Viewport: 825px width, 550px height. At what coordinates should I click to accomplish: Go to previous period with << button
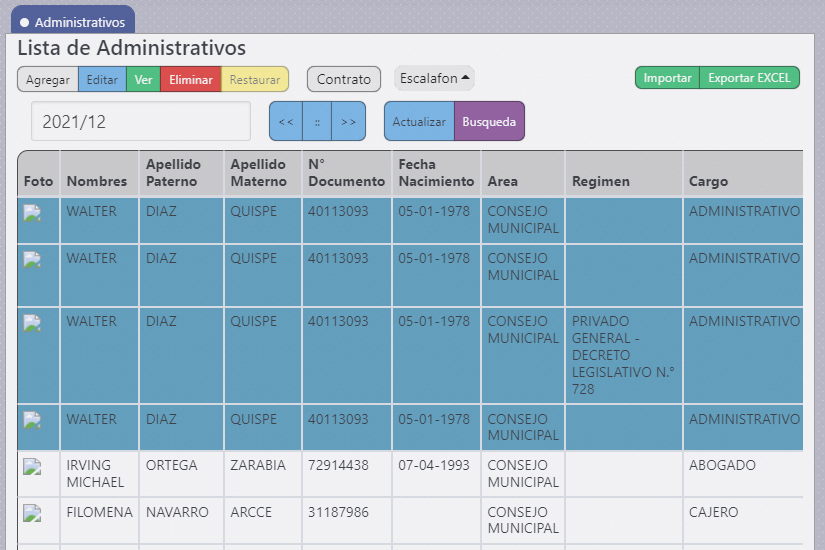click(x=286, y=122)
